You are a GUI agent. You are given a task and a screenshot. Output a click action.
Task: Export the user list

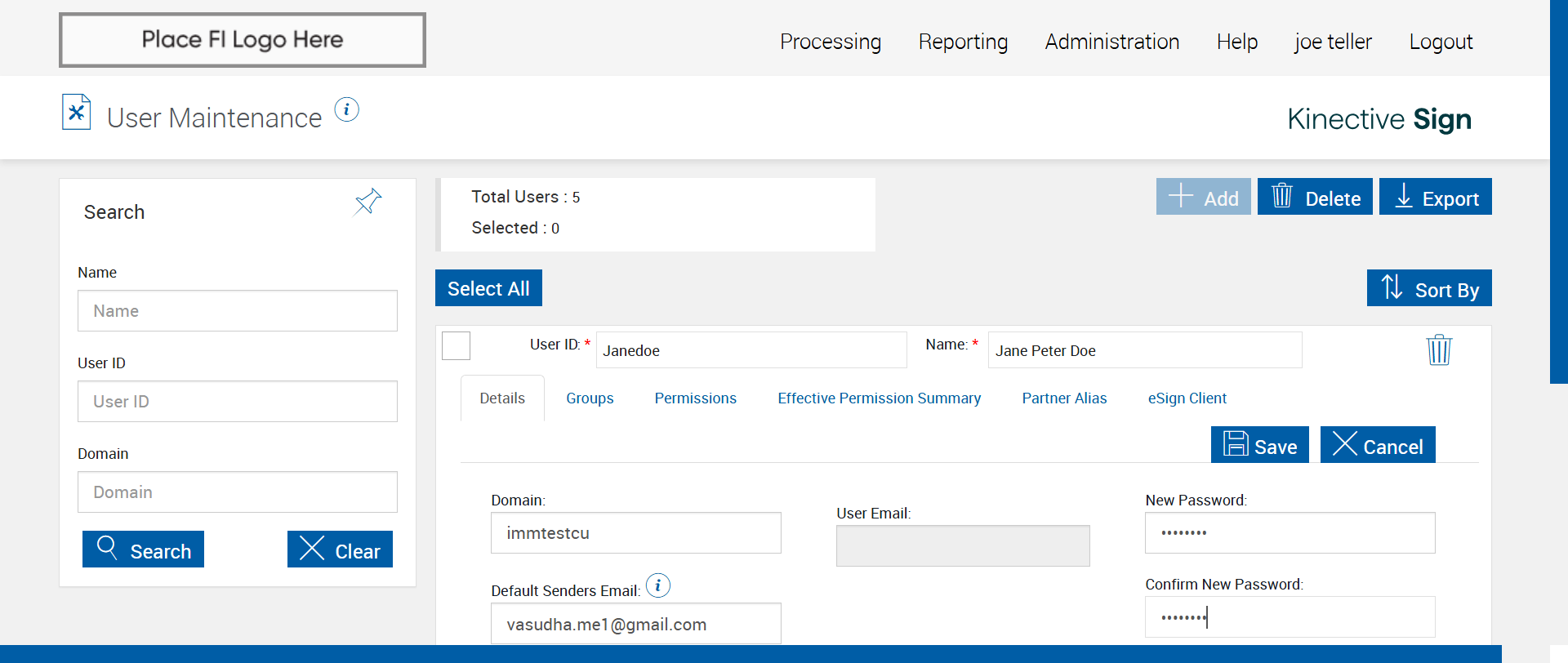(x=1435, y=198)
